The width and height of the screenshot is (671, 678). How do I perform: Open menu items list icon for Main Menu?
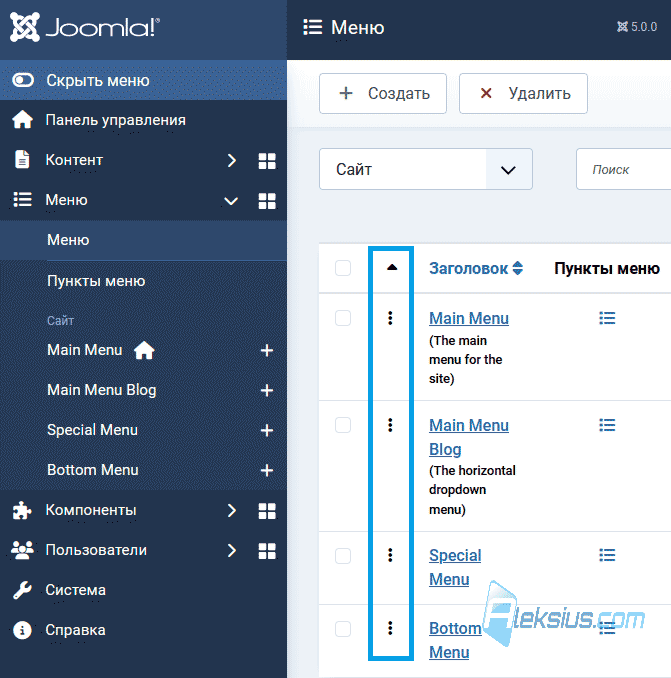pos(607,318)
